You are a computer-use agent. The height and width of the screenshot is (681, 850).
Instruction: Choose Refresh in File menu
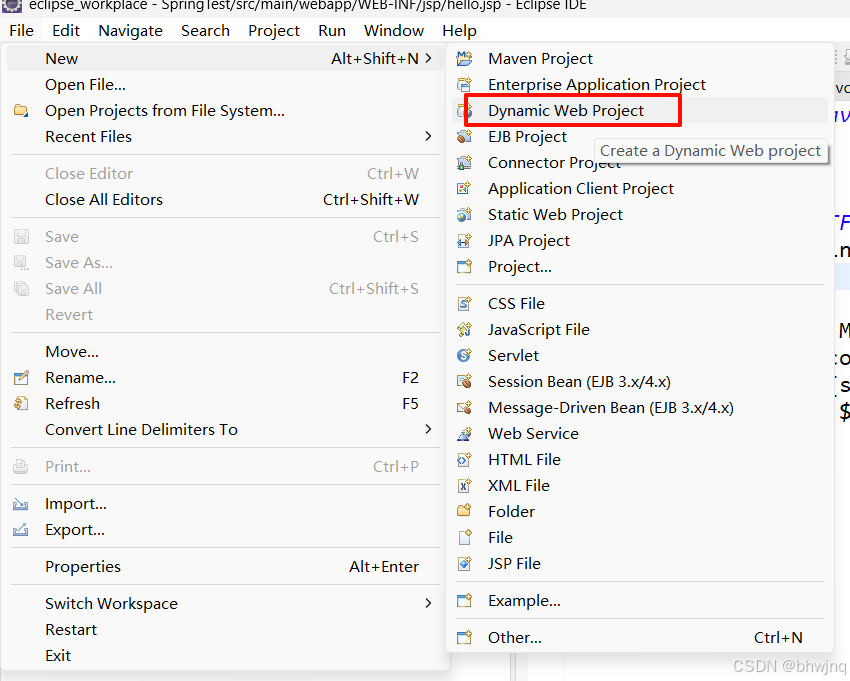point(225,403)
